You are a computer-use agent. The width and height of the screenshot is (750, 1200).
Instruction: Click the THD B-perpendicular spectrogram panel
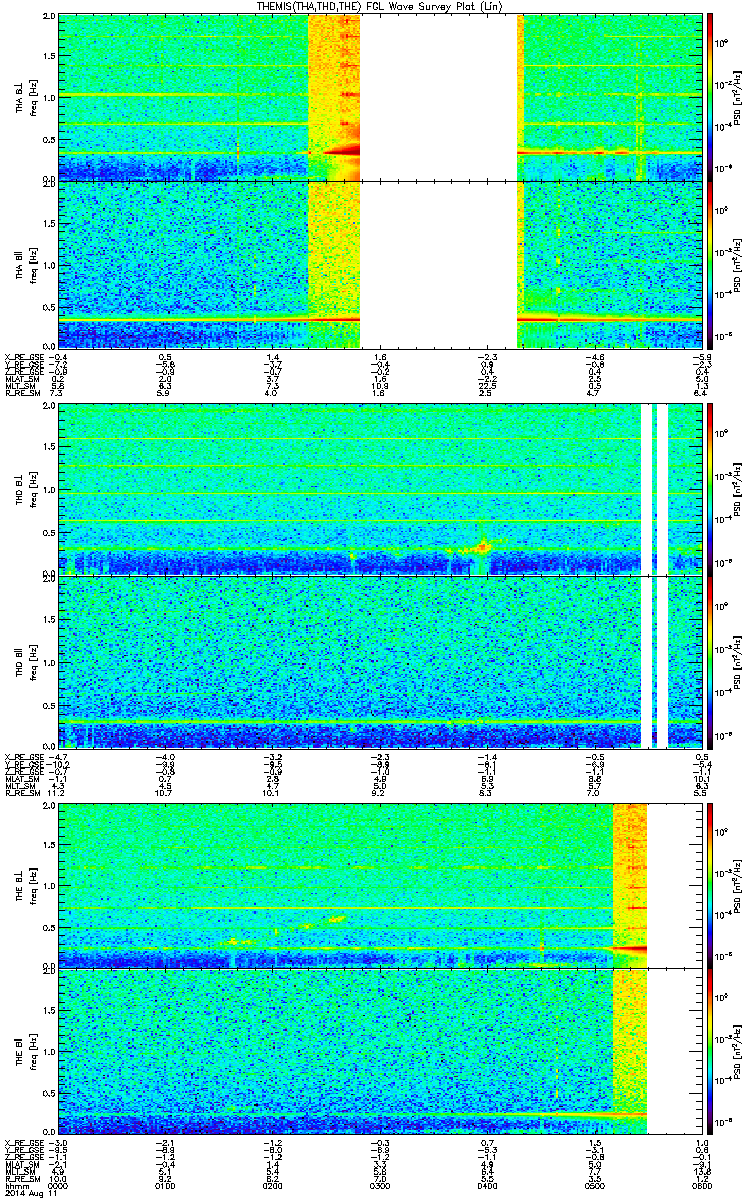[x=378, y=491]
